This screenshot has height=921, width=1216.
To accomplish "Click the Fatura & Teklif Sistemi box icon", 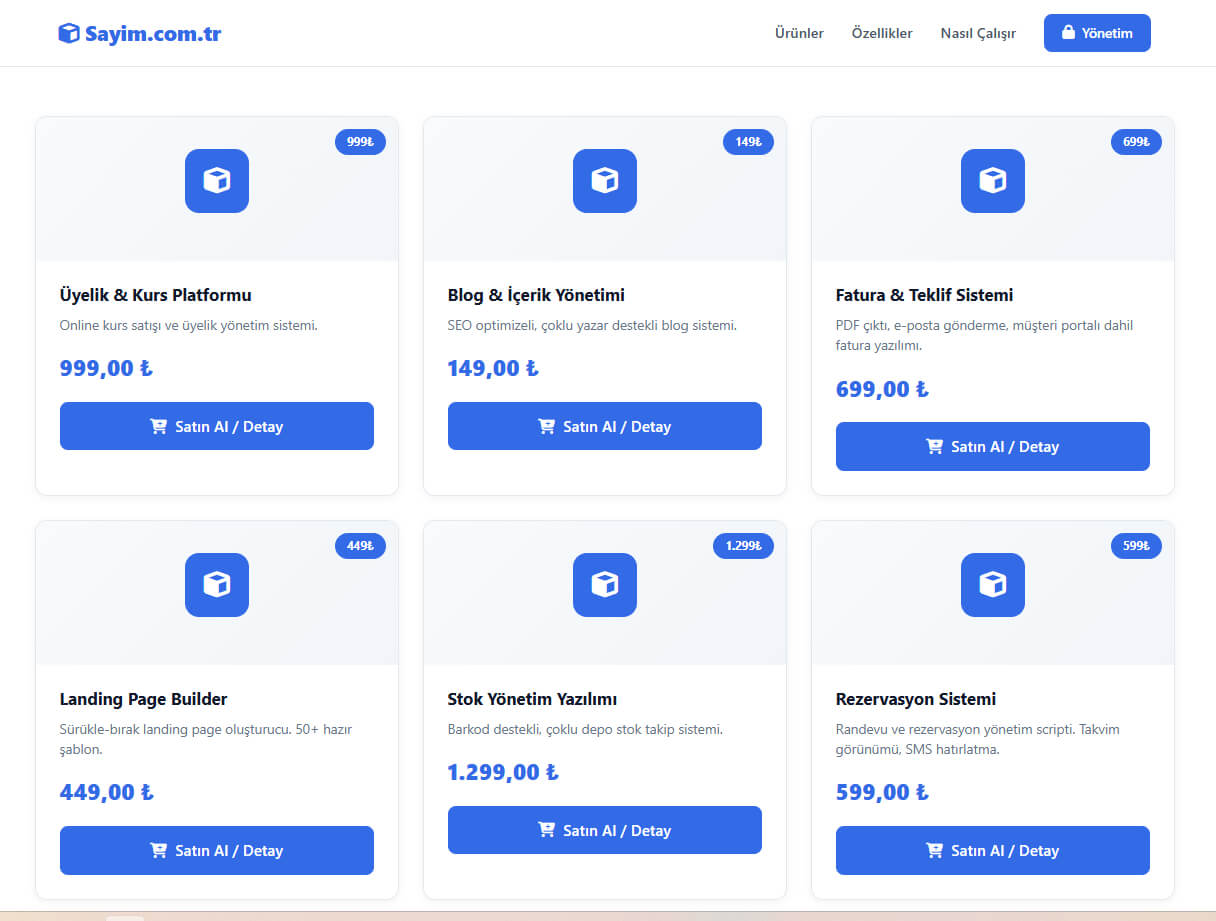I will tap(993, 181).
